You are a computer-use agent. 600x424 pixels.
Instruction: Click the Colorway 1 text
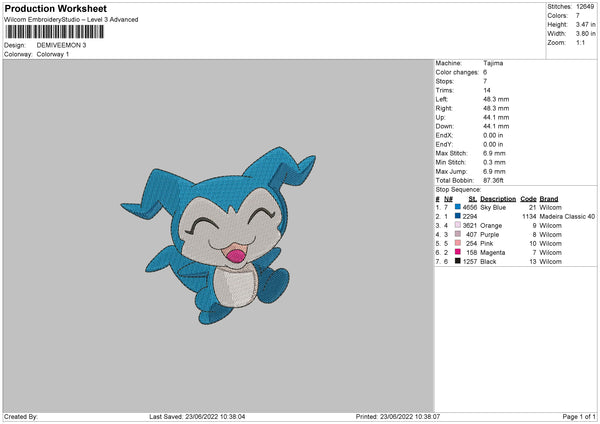pyautogui.click(x=53, y=54)
